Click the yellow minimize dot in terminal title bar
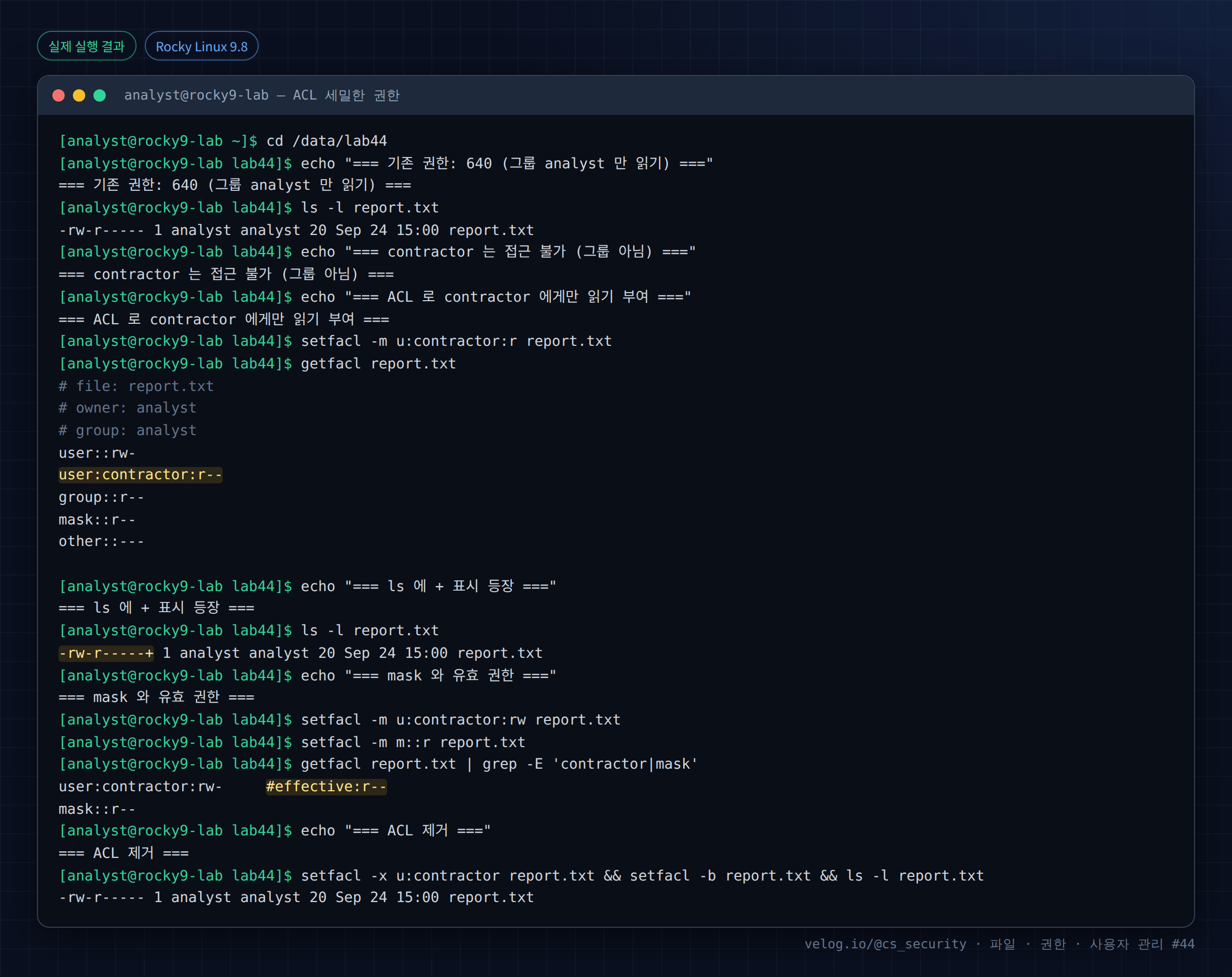 pyautogui.click(x=79, y=95)
